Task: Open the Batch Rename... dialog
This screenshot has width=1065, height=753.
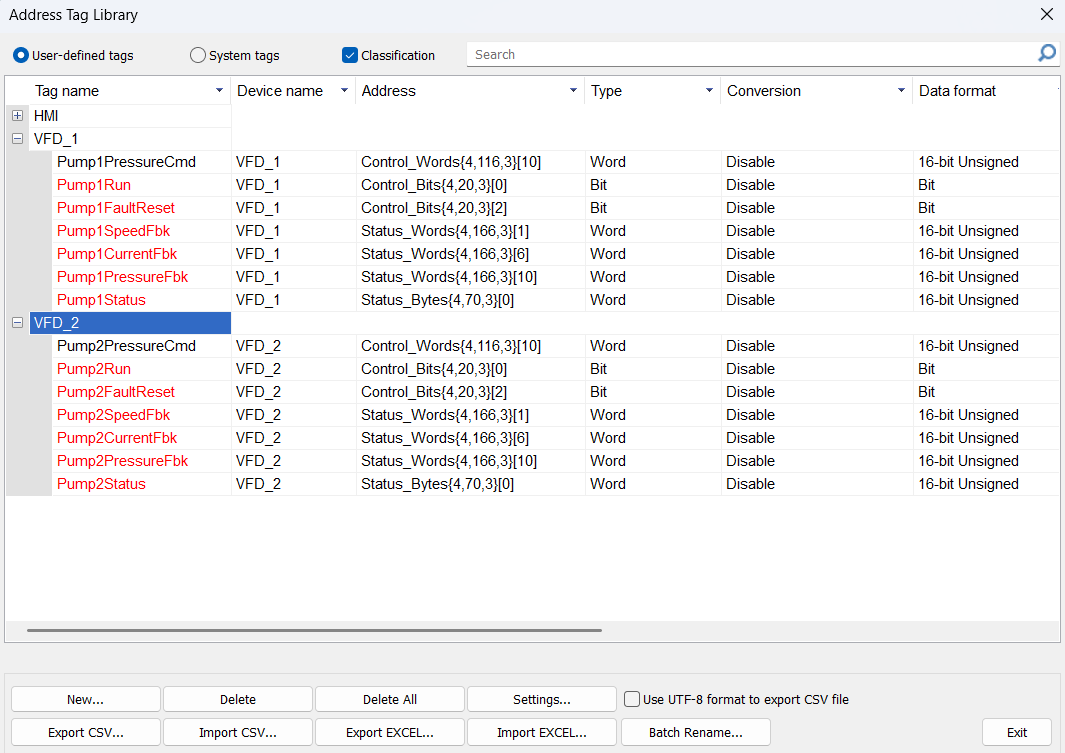Action: pos(695,732)
